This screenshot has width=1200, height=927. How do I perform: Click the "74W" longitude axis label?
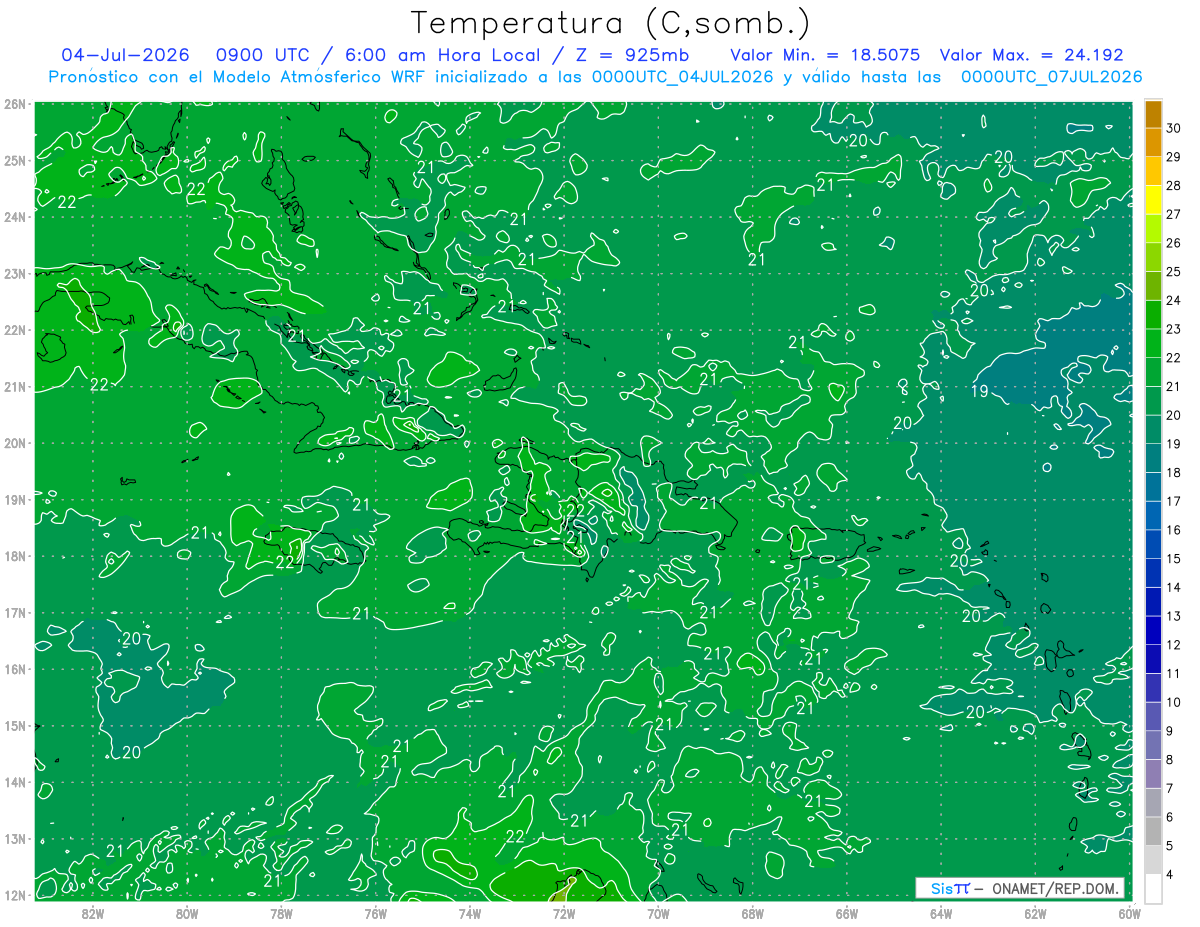pos(470,913)
